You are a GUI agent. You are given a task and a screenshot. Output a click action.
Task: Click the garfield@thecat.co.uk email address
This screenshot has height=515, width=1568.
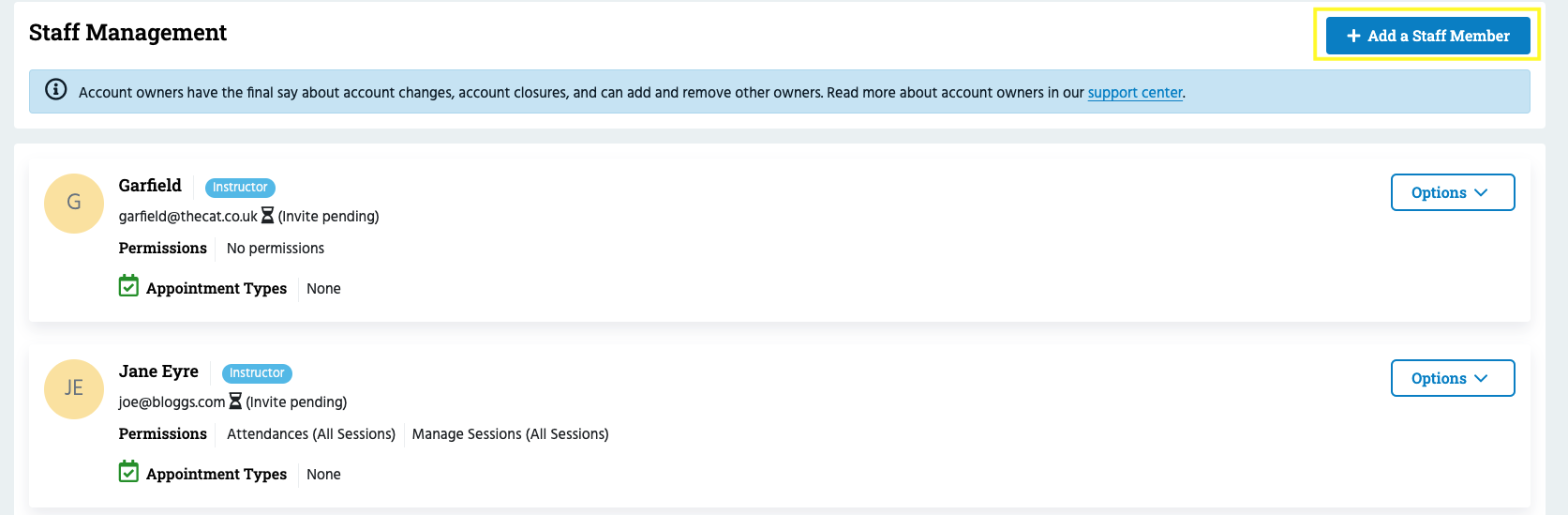coord(187,217)
